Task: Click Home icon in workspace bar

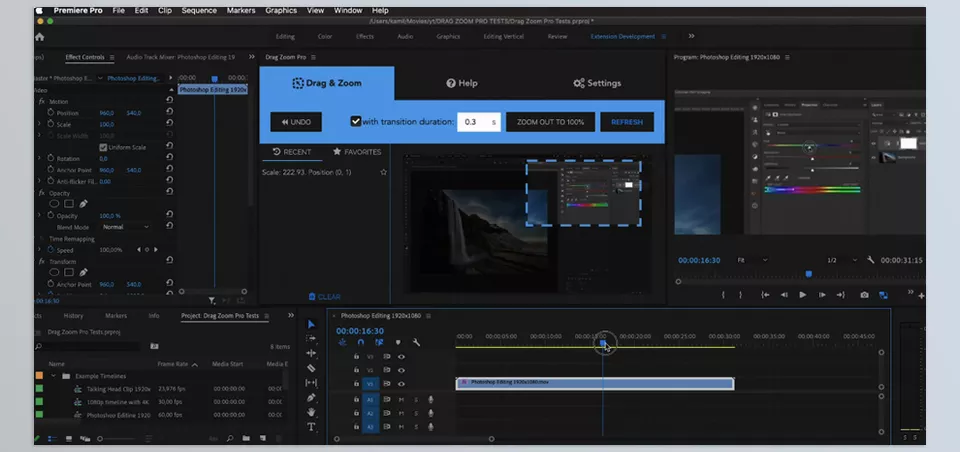Action: 40,37
